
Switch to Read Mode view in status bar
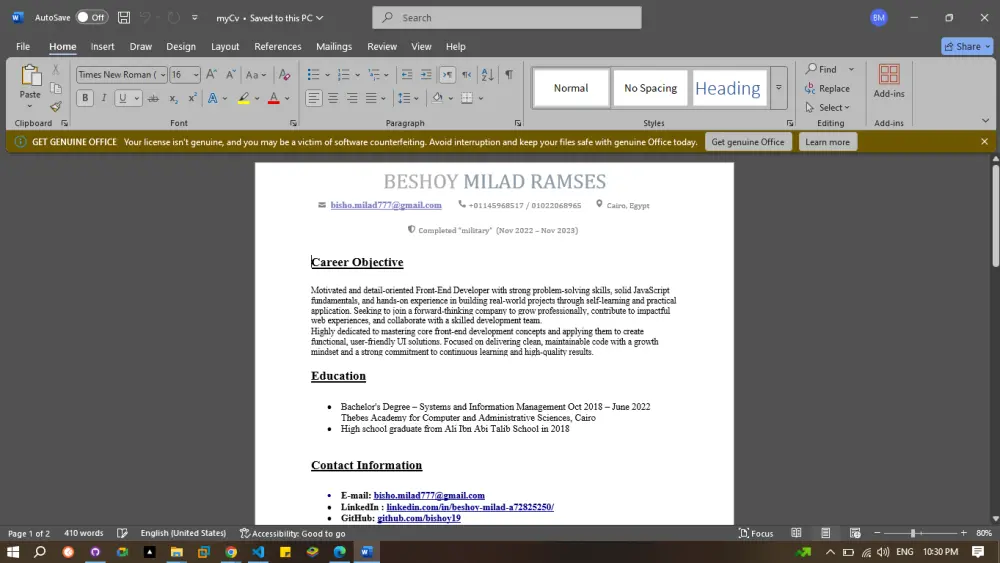(796, 533)
